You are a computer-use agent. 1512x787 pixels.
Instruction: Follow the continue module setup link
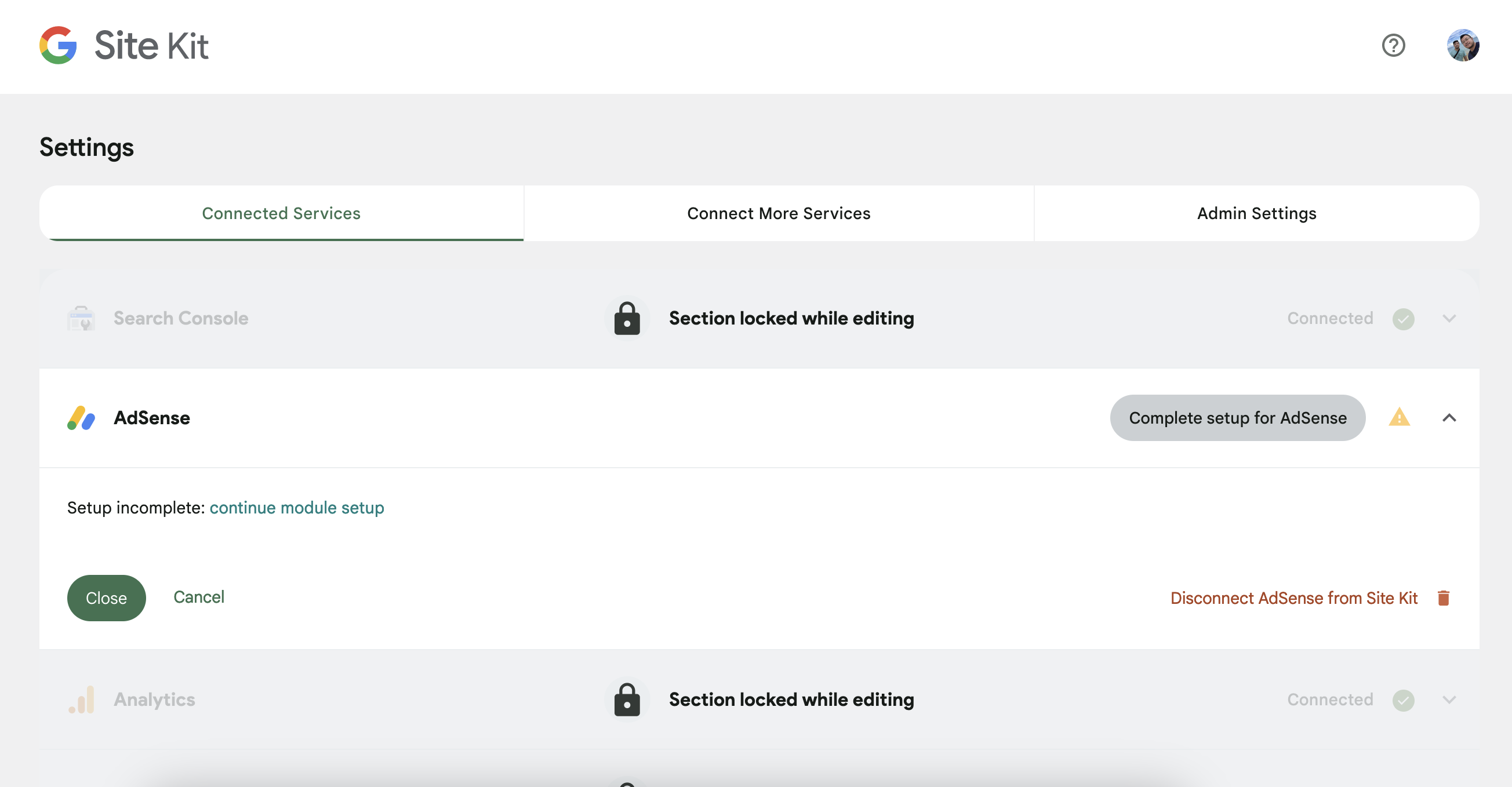point(296,508)
